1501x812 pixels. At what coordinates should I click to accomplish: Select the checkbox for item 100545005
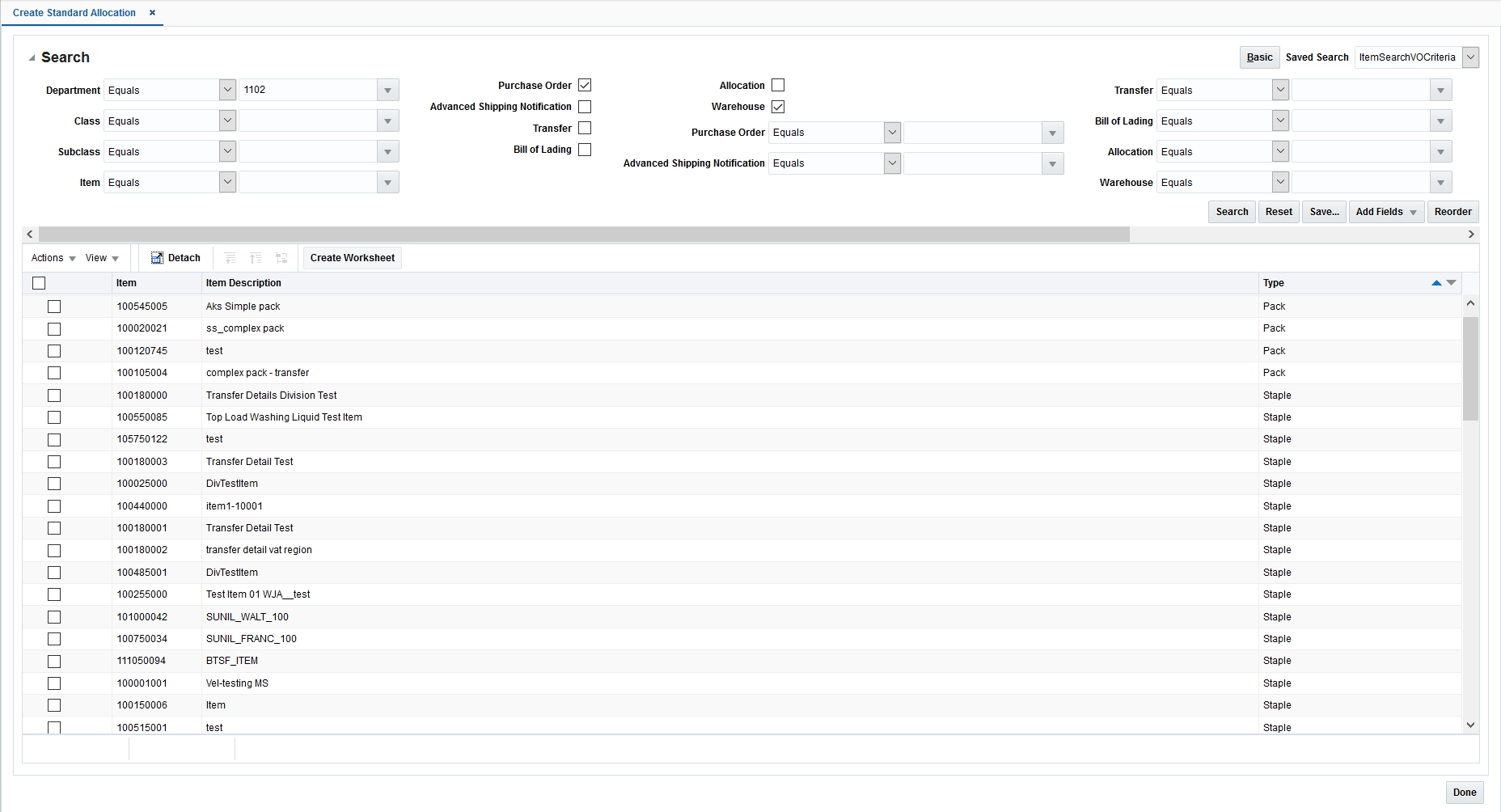click(x=54, y=307)
